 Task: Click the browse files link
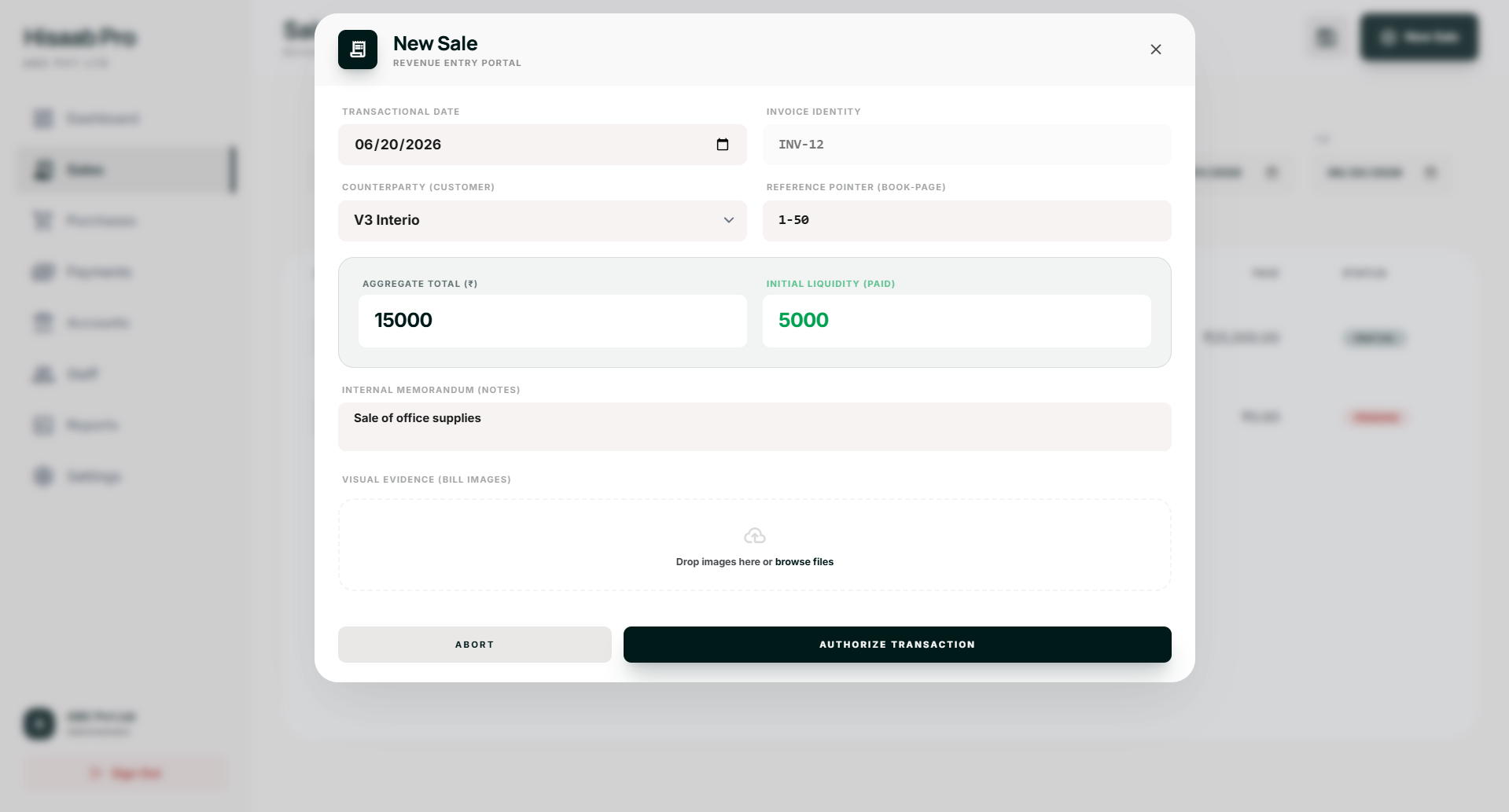[x=804, y=562]
